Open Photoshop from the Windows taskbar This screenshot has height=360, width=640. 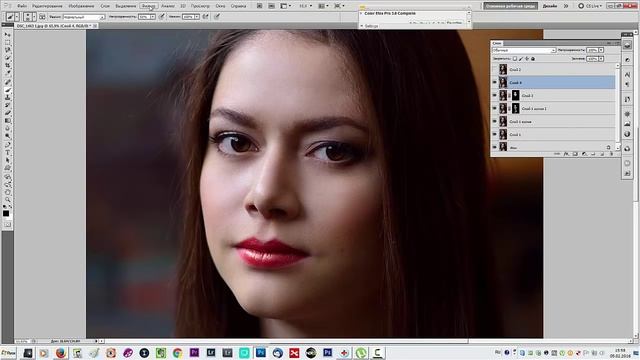pos(260,352)
